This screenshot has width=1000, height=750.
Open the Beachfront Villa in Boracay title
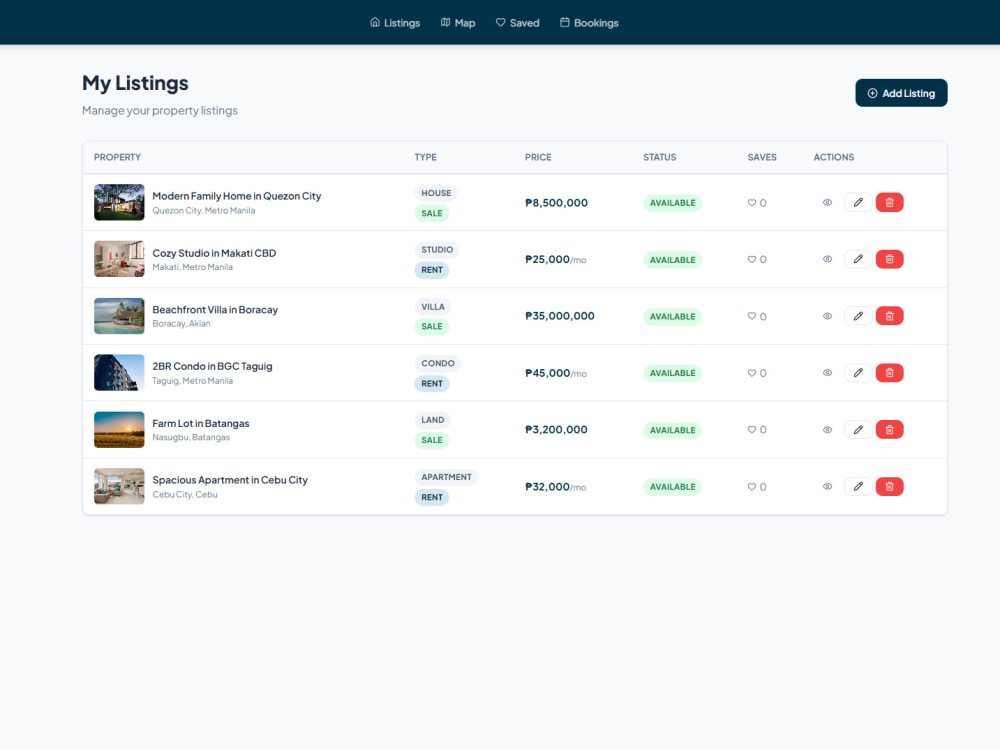point(215,310)
